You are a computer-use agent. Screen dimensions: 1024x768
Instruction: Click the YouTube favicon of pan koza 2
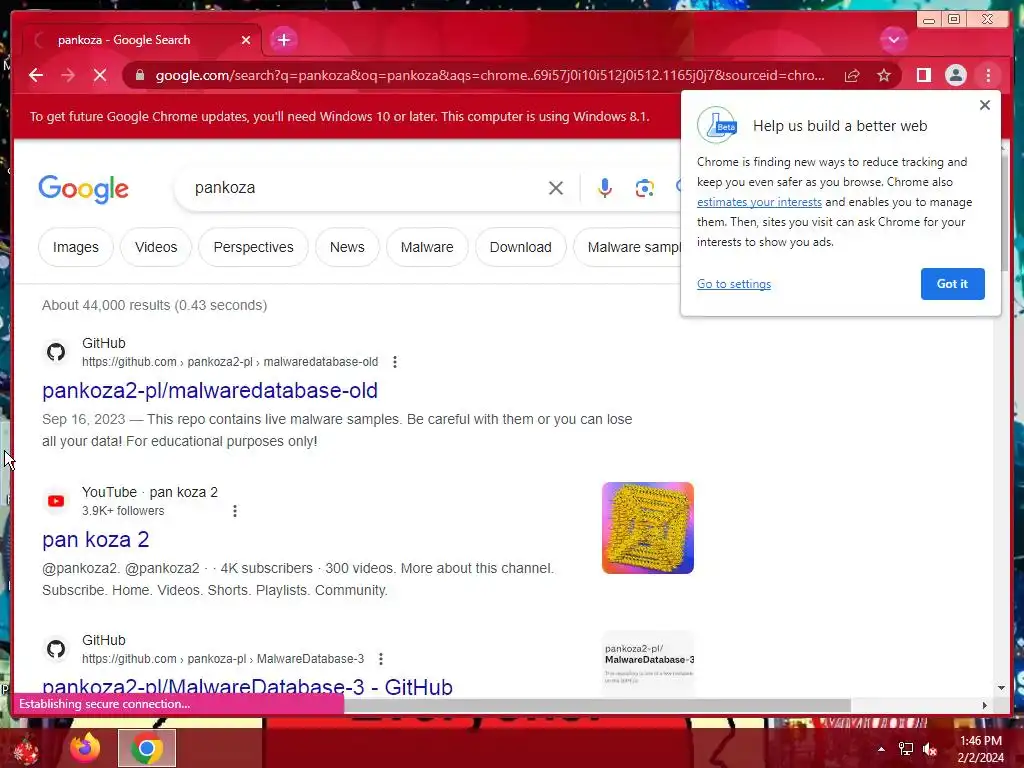pos(56,501)
